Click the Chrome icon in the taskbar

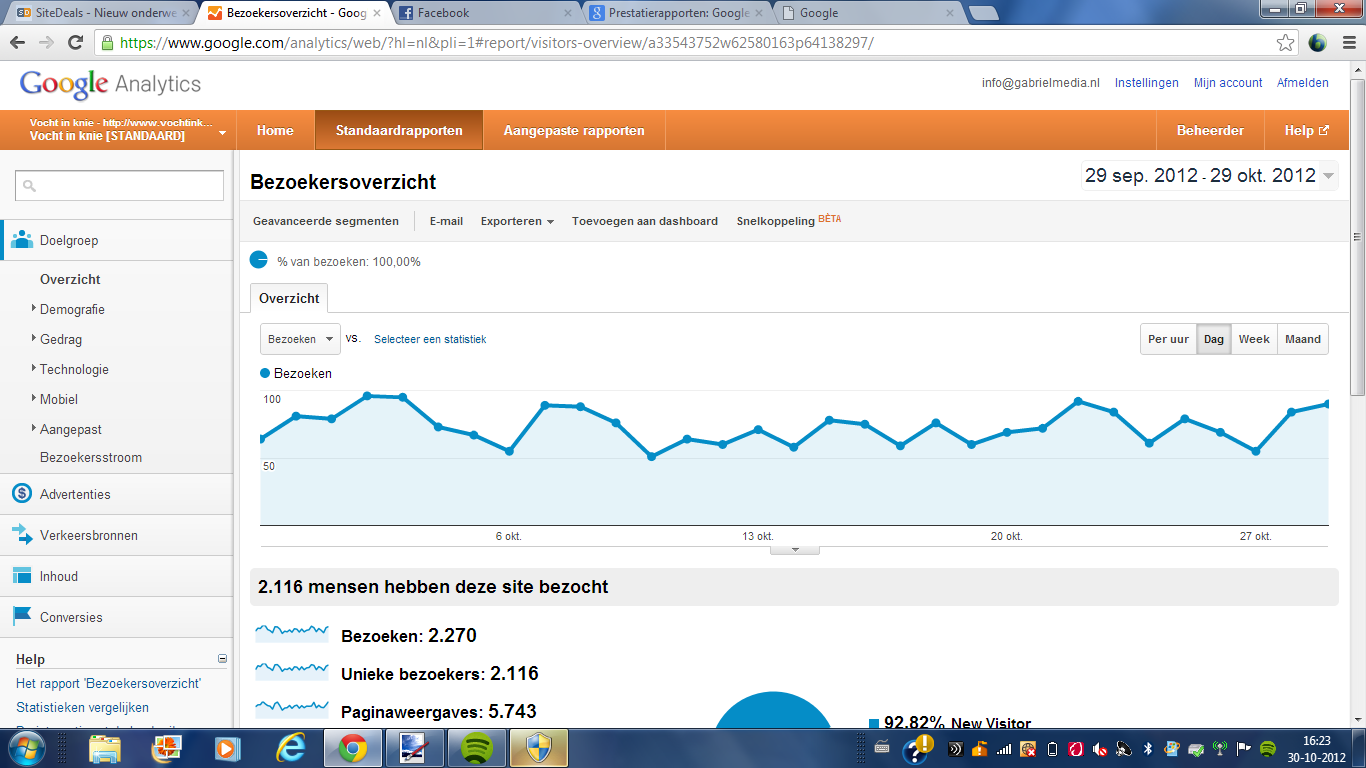point(352,748)
